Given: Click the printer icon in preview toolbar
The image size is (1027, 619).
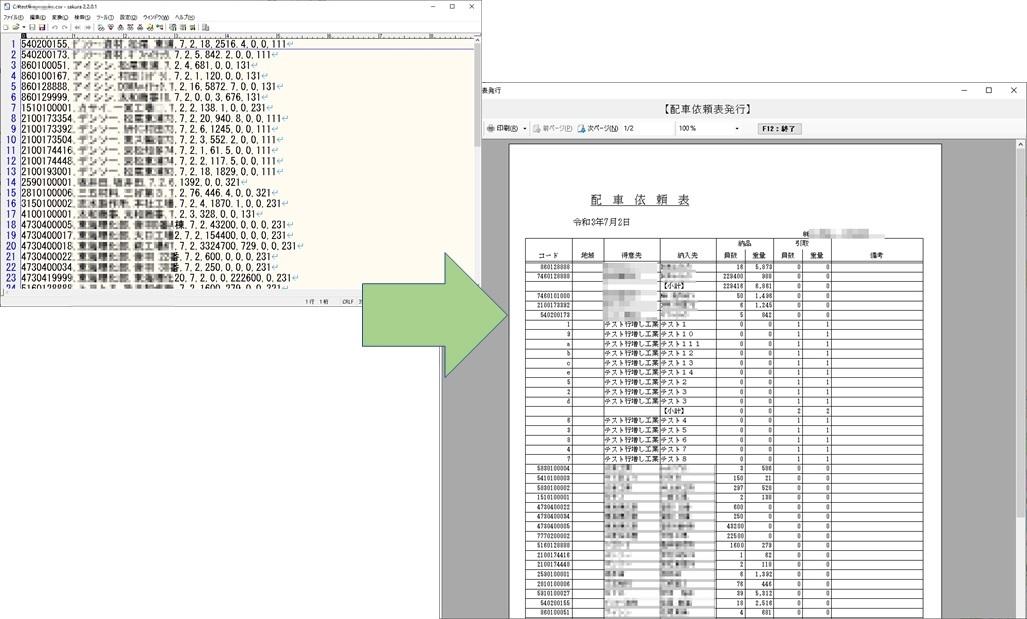Looking at the screenshot, I should tap(491, 129).
